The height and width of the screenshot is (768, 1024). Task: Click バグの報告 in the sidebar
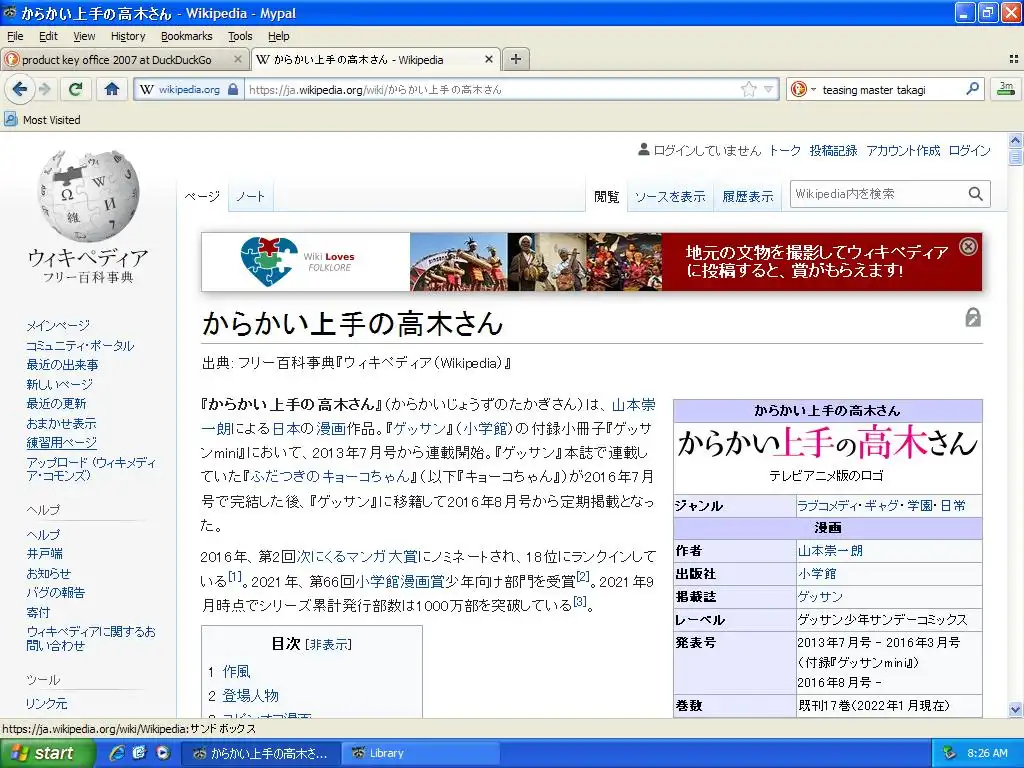(56, 592)
